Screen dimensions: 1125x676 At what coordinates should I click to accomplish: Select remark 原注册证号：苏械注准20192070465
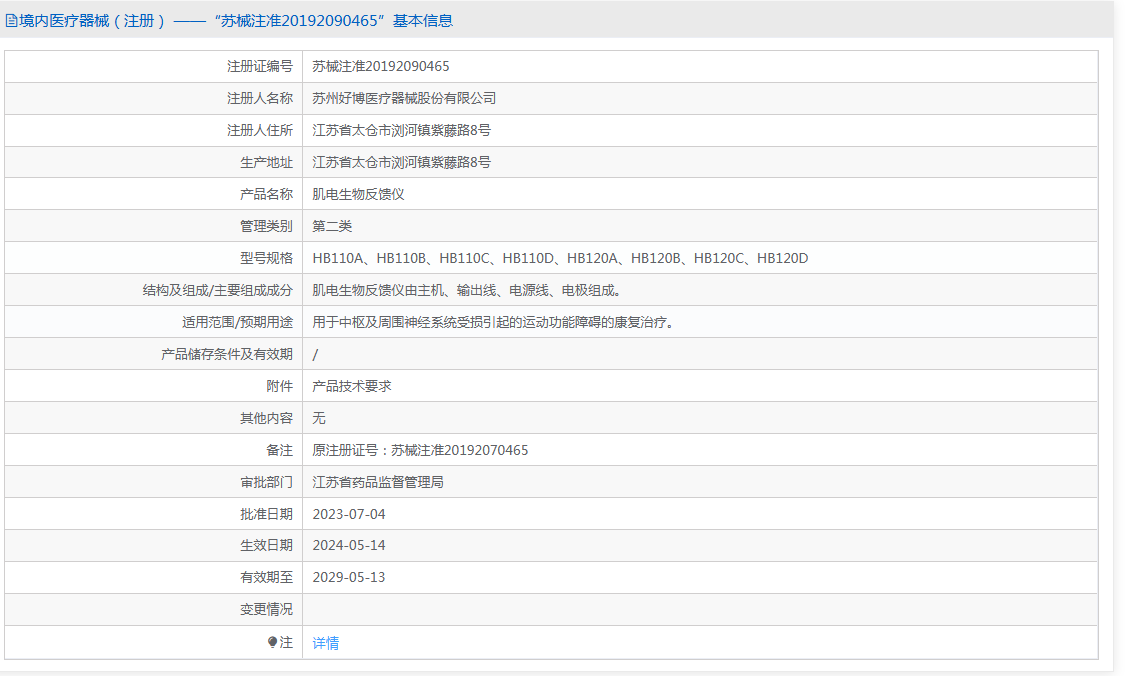tap(420, 450)
